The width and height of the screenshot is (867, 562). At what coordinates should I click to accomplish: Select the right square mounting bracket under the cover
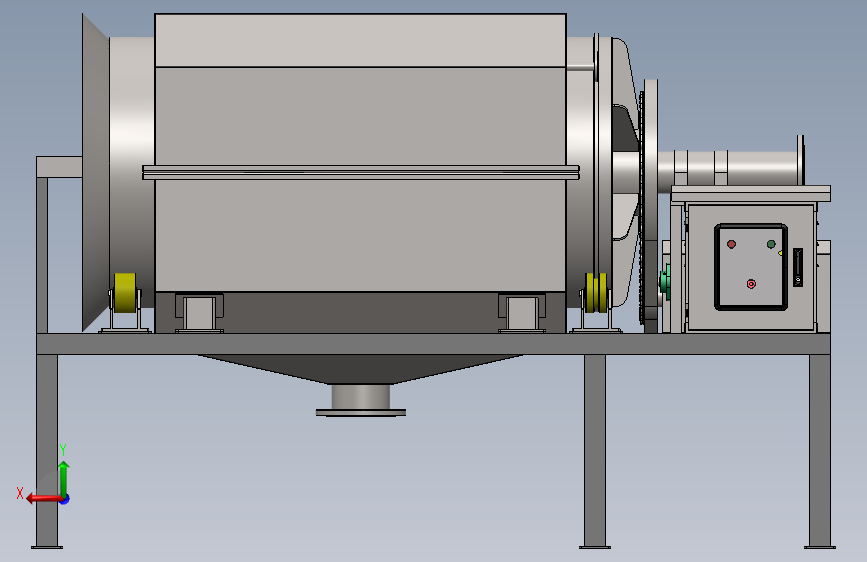click(522, 313)
